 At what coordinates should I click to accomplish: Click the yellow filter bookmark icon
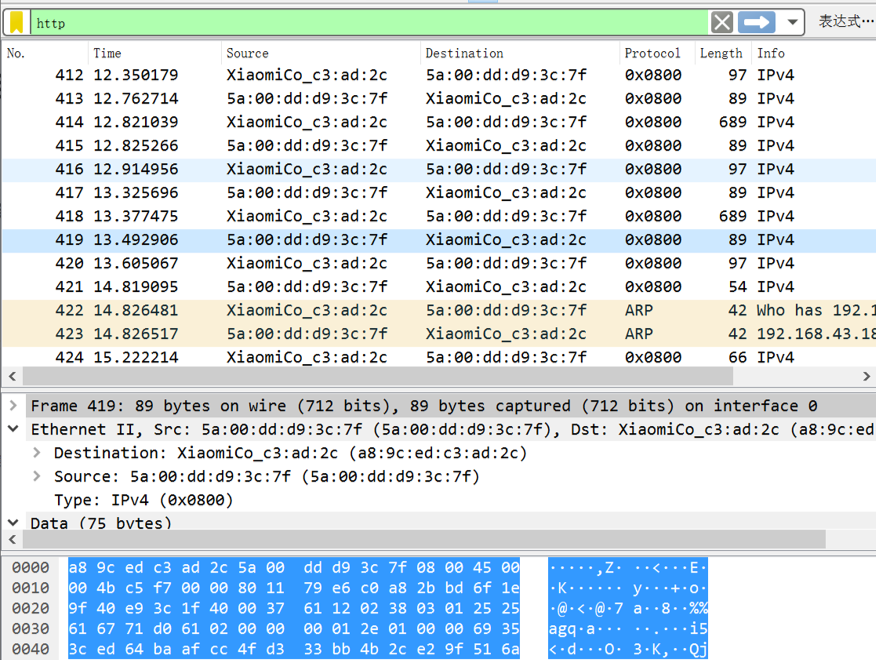(17, 23)
